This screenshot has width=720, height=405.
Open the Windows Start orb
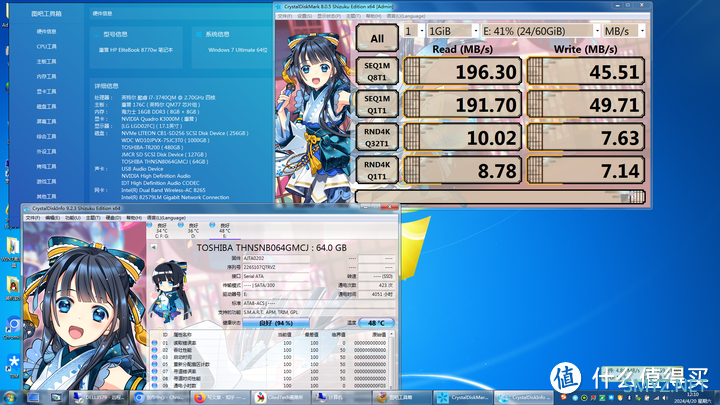pos(10,397)
